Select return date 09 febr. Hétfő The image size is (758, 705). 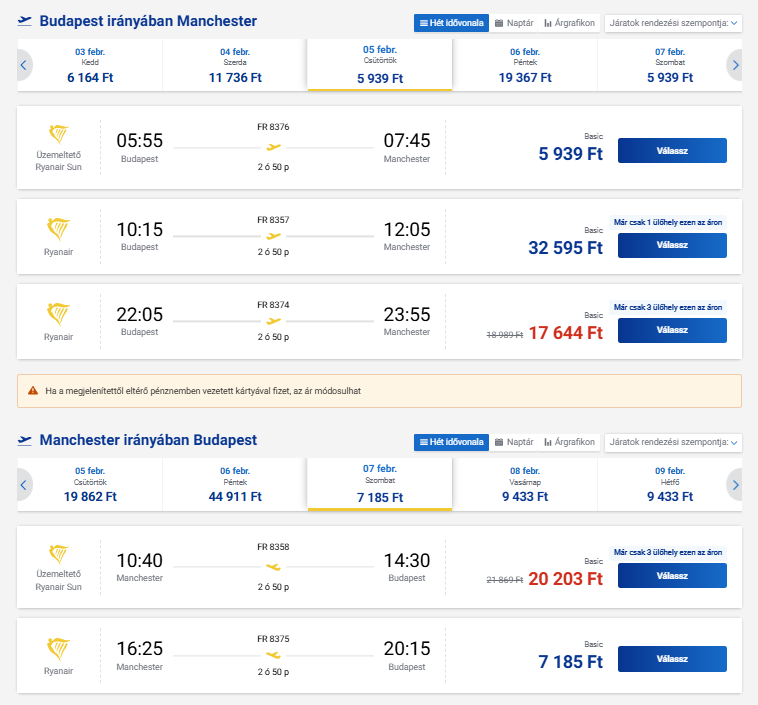(x=670, y=484)
